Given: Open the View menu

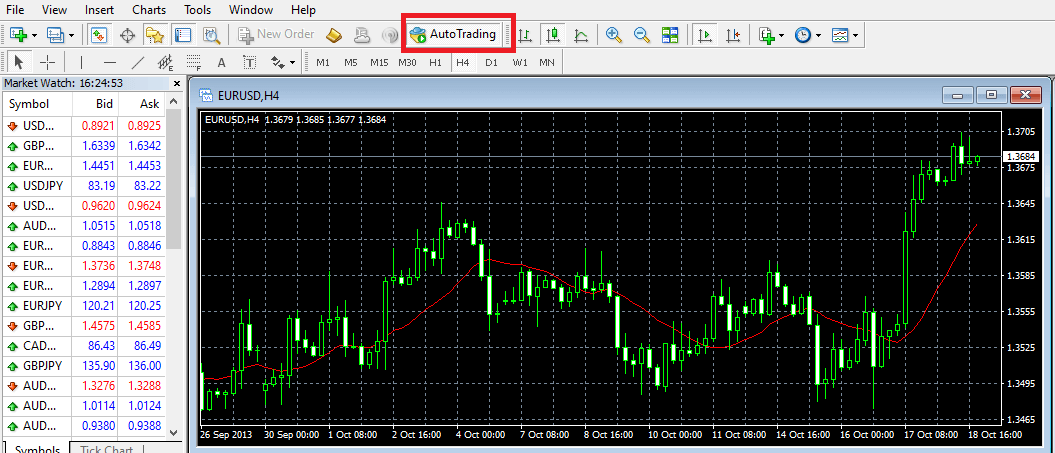Looking at the screenshot, I should pos(54,10).
